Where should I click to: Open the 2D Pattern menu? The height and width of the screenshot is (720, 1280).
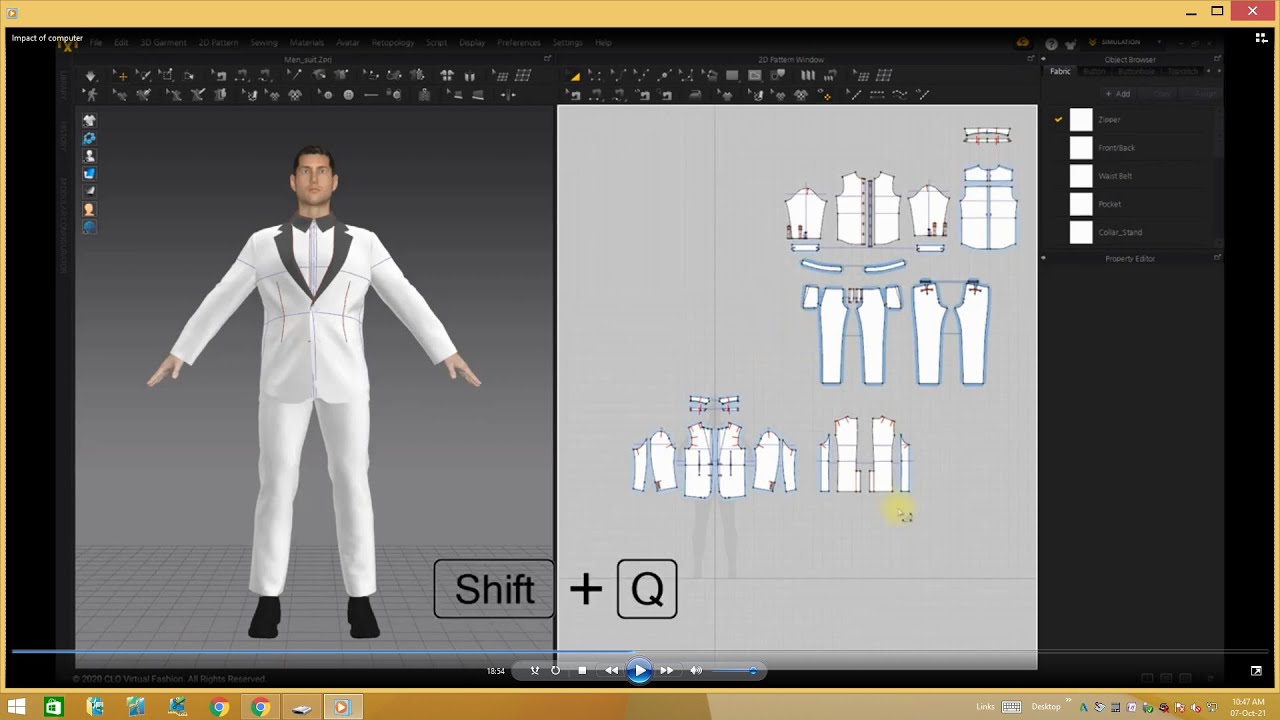218,43
